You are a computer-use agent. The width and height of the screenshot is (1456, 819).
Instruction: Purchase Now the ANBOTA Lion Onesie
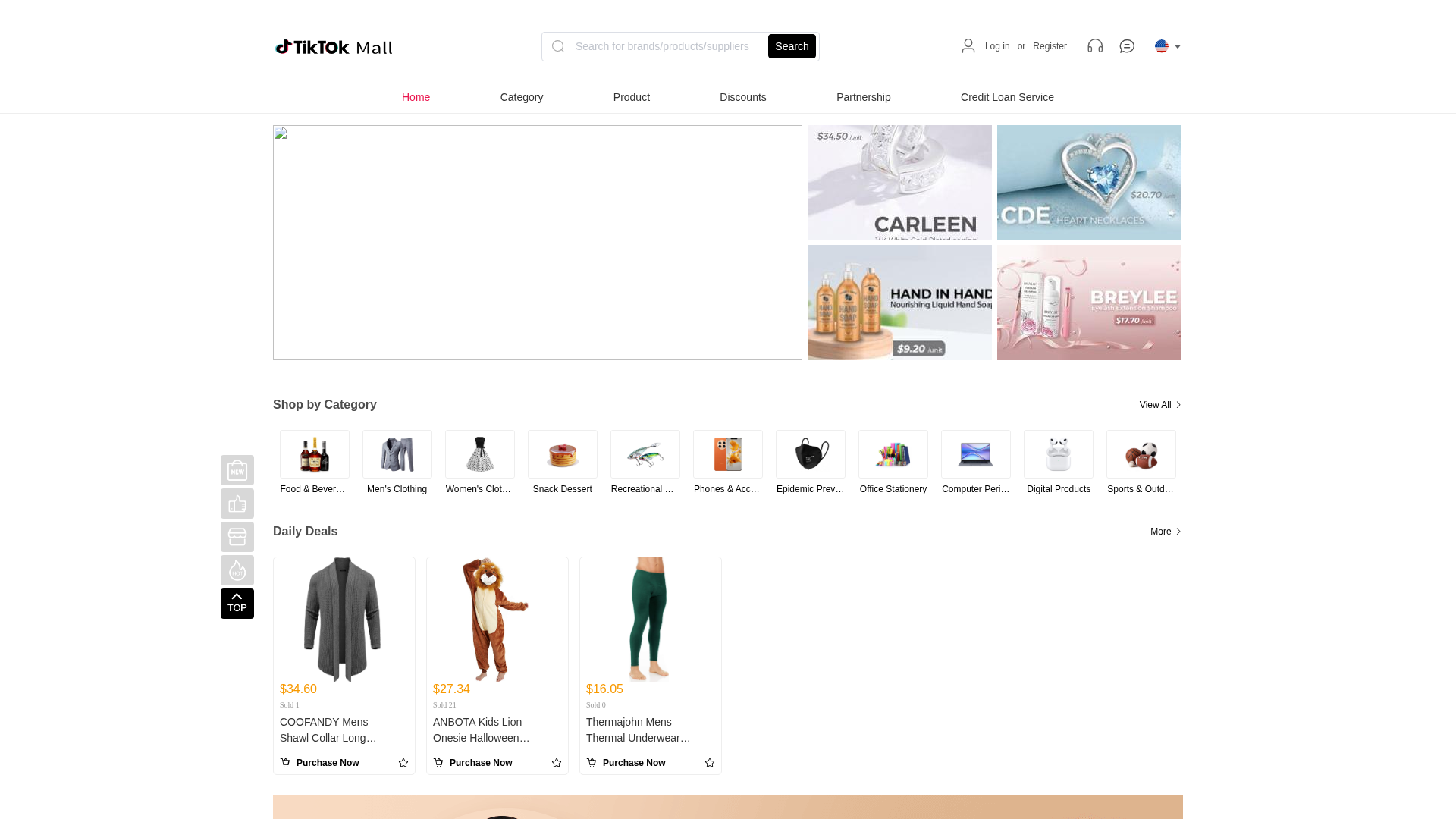472,763
